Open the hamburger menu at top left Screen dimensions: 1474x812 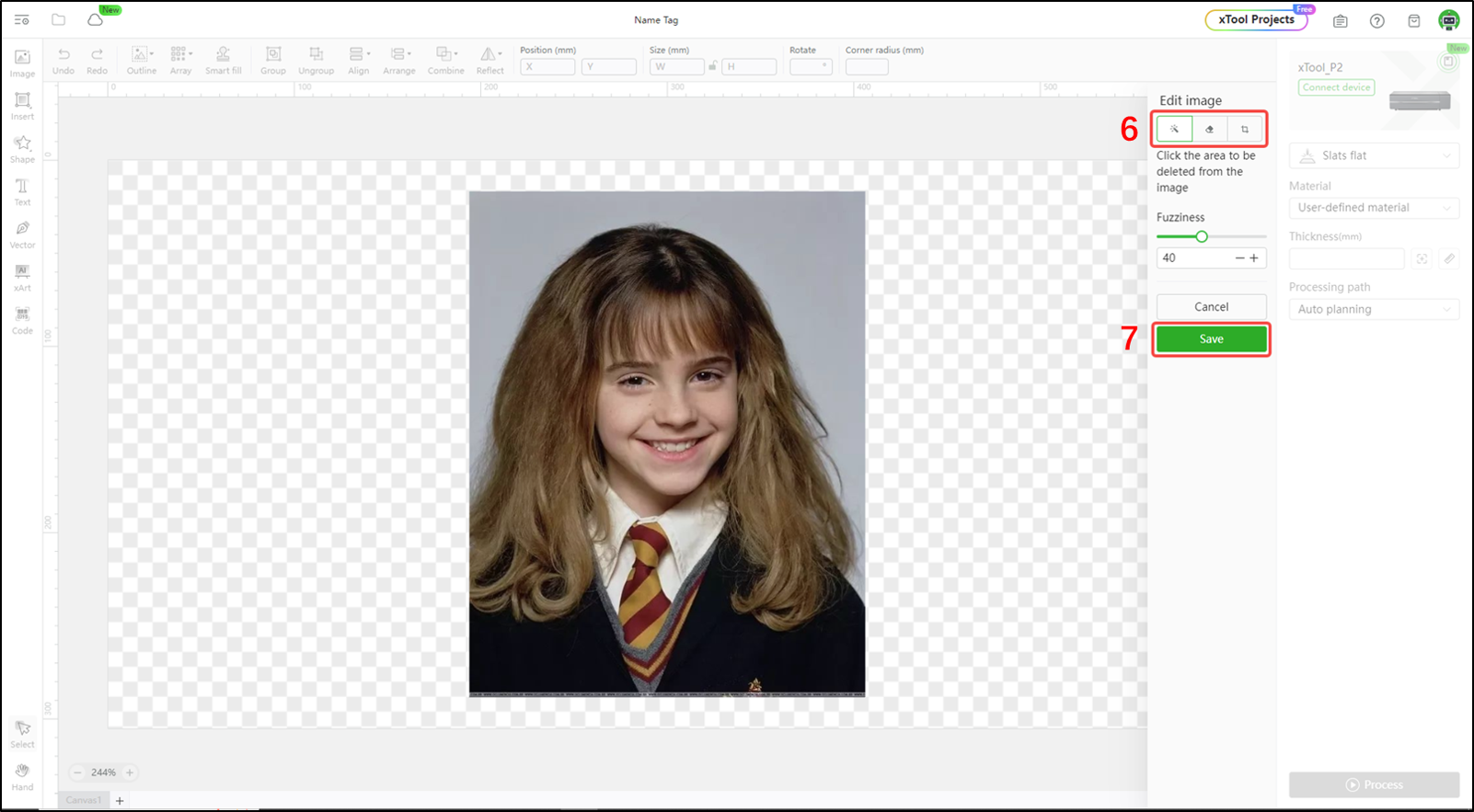(22, 19)
